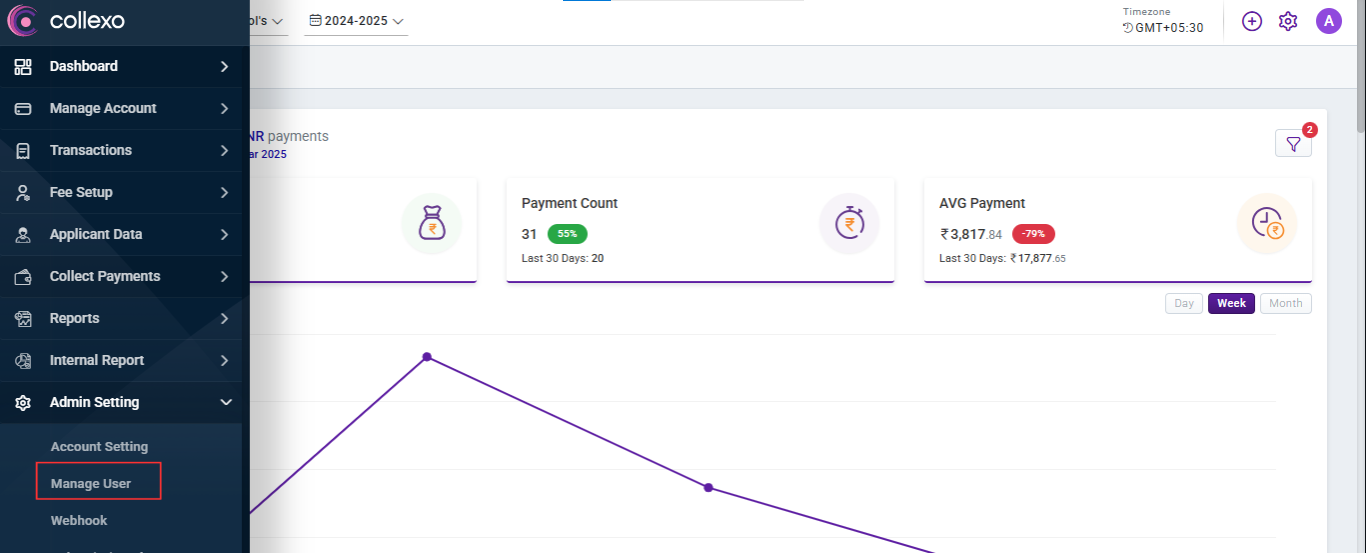Go to Account Setting
The height and width of the screenshot is (553, 1366).
click(x=99, y=447)
